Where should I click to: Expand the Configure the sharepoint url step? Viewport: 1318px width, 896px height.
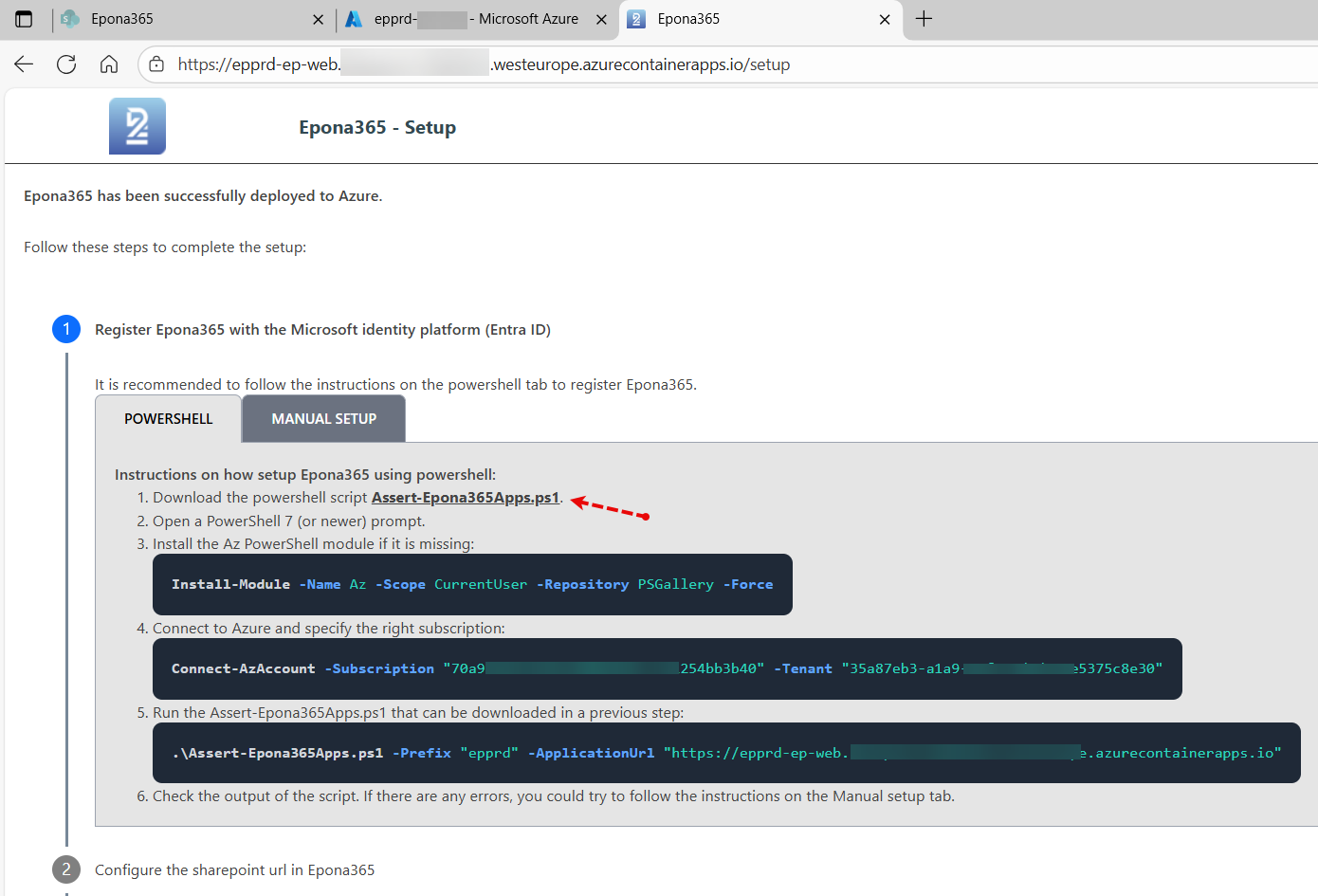click(234, 870)
